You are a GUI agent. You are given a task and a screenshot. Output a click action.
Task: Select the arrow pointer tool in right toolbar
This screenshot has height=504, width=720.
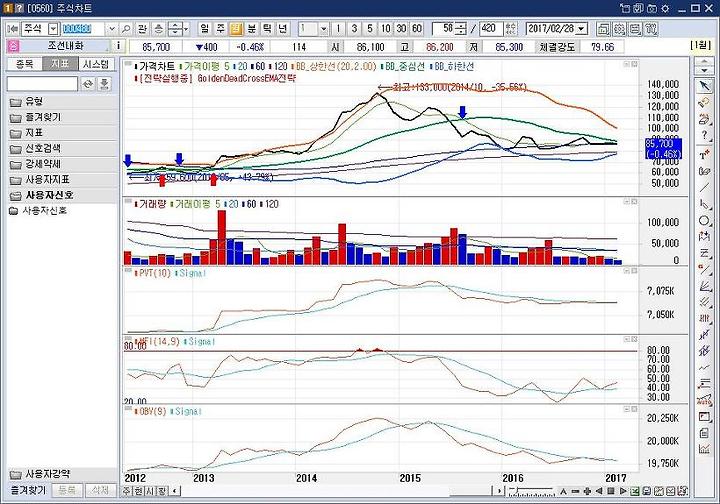704,86
